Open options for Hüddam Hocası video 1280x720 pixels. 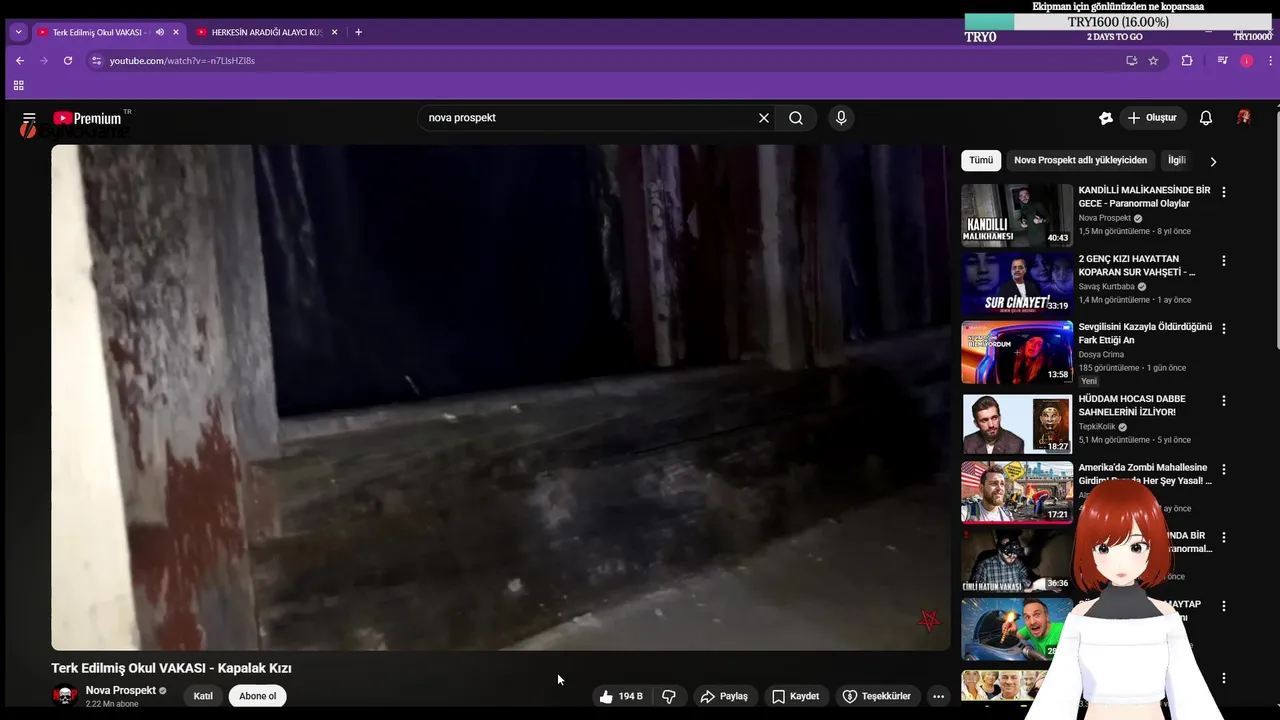[x=1223, y=401]
